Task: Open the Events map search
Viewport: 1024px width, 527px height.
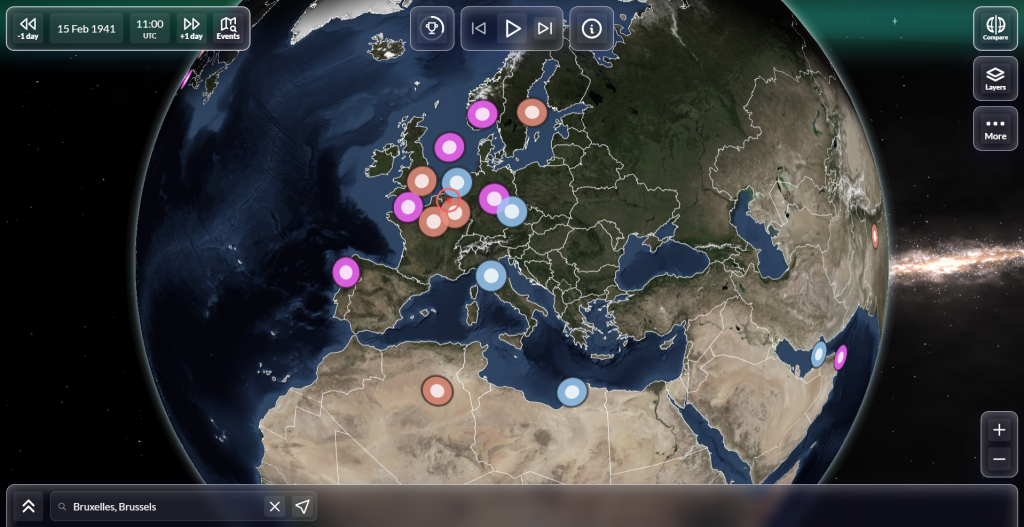Action: pyautogui.click(x=228, y=29)
